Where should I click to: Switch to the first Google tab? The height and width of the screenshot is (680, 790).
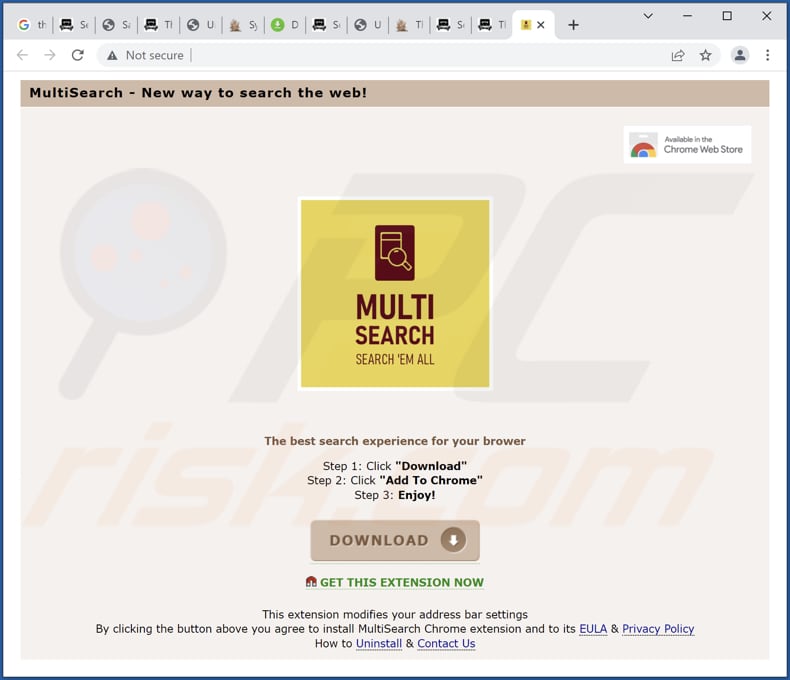point(32,25)
